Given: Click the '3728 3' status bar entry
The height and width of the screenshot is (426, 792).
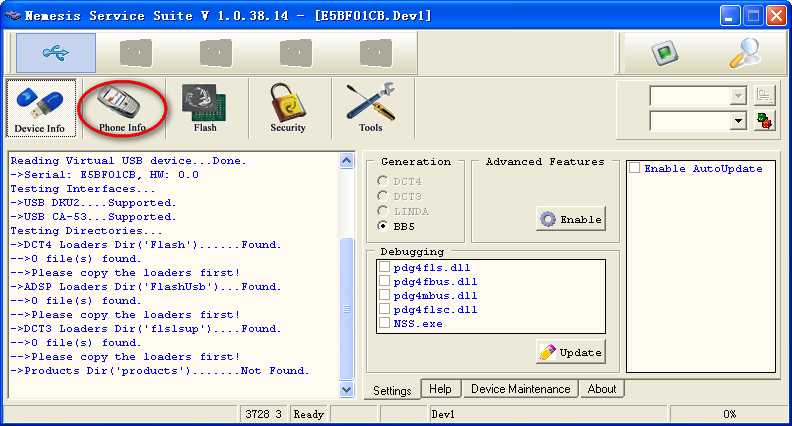Looking at the screenshot, I should [263, 414].
